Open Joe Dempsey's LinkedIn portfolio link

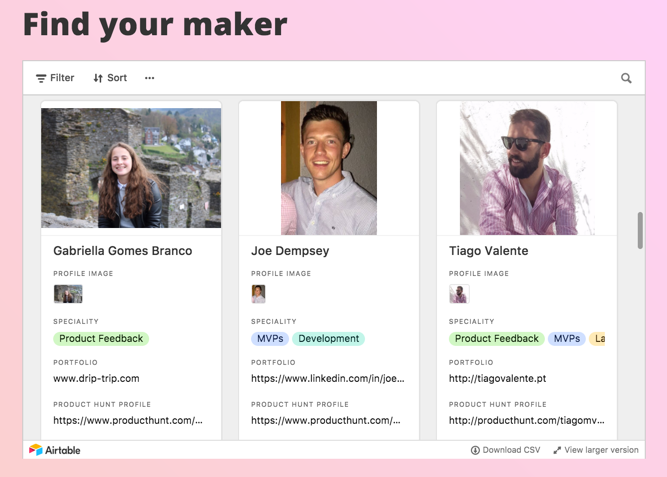click(327, 379)
